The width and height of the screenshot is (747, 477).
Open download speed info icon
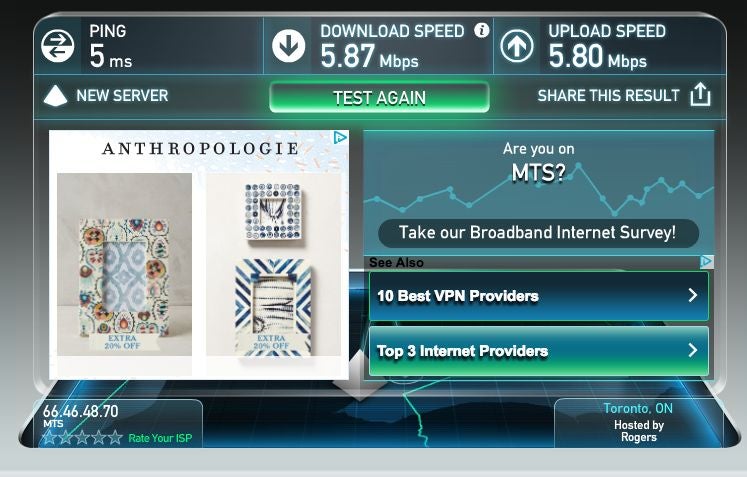click(481, 30)
